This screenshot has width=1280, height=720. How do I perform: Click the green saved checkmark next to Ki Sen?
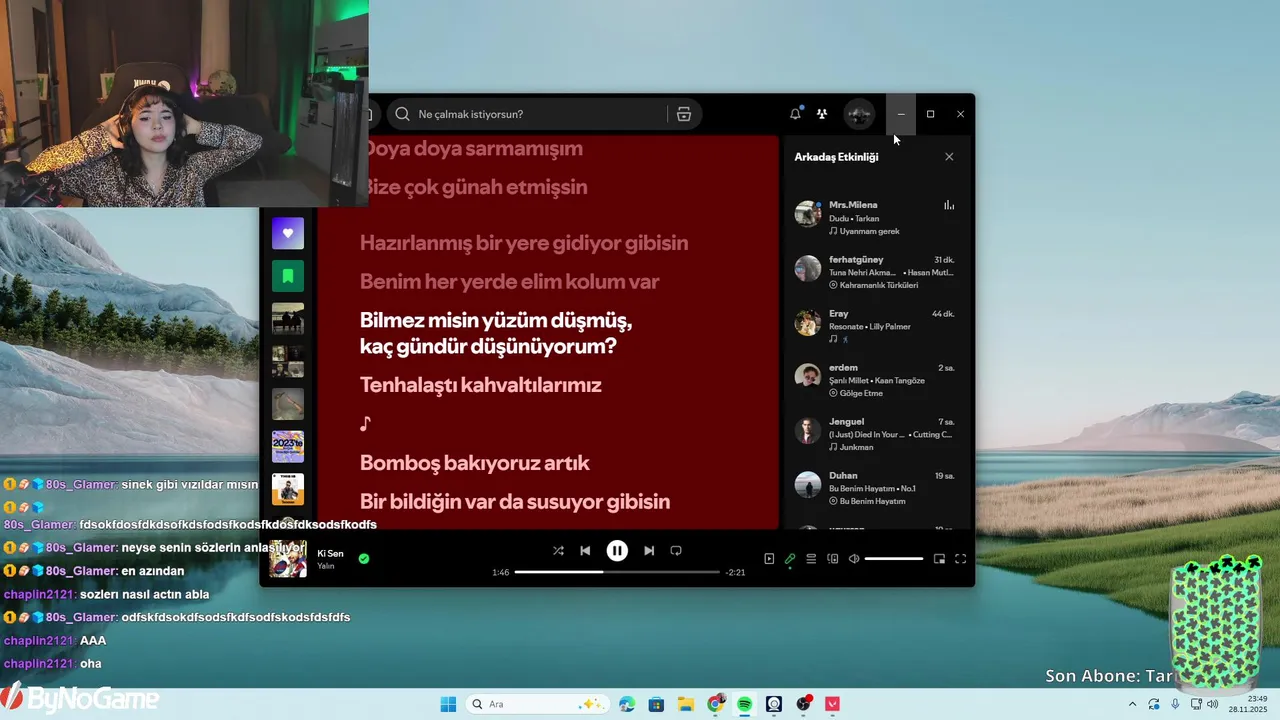(x=364, y=559)
